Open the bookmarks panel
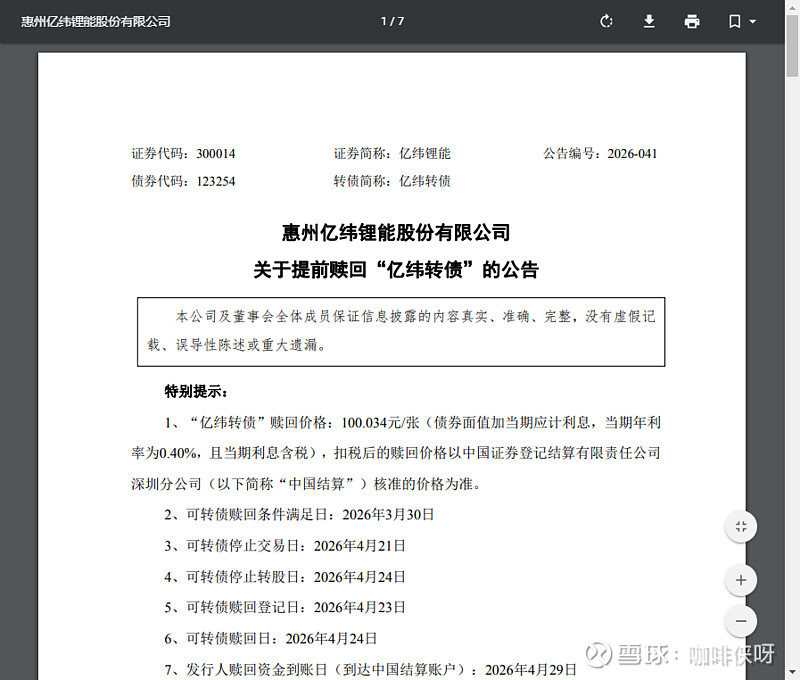Image resolution: width=800 pixels, height=680 pixels. [735, 21]
